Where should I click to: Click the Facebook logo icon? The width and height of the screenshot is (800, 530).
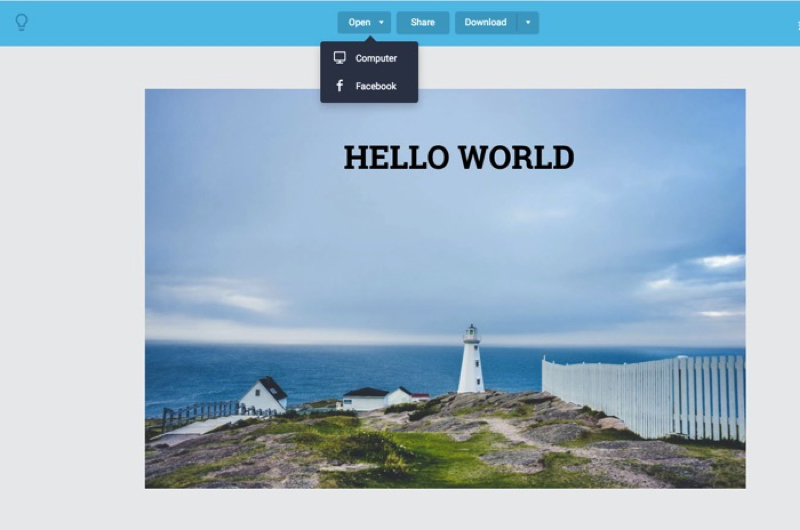pyautogui.click(x=340, y=85)
